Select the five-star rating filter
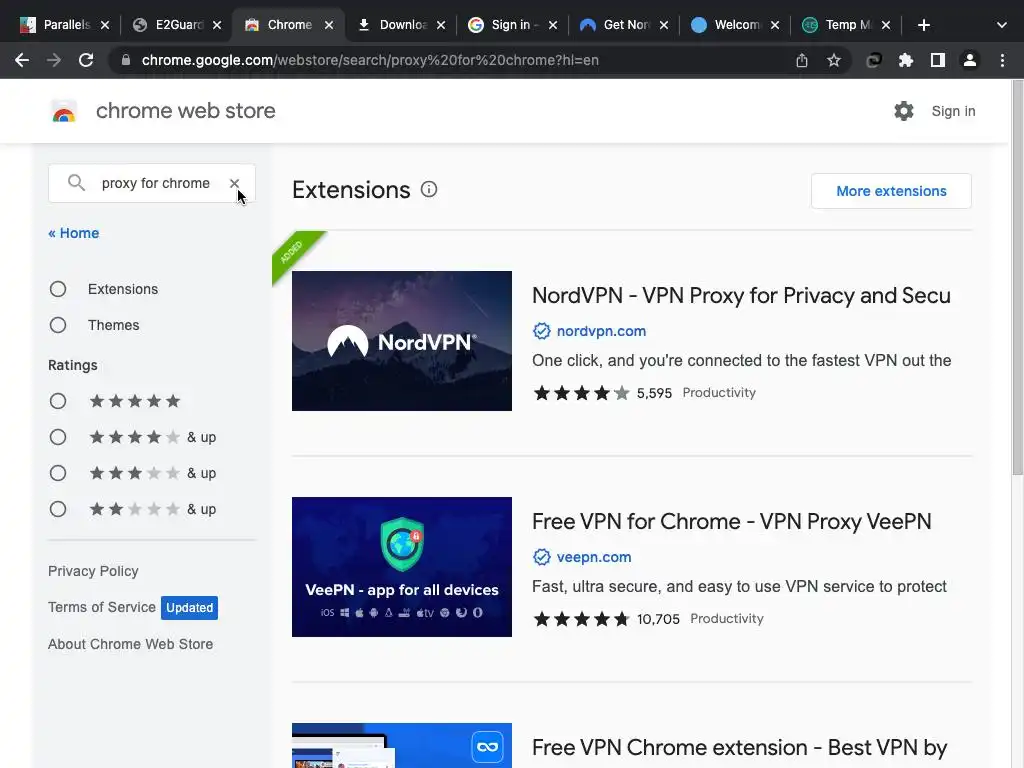This screenshot has width=1024, height=768. [x=58, y=401]
